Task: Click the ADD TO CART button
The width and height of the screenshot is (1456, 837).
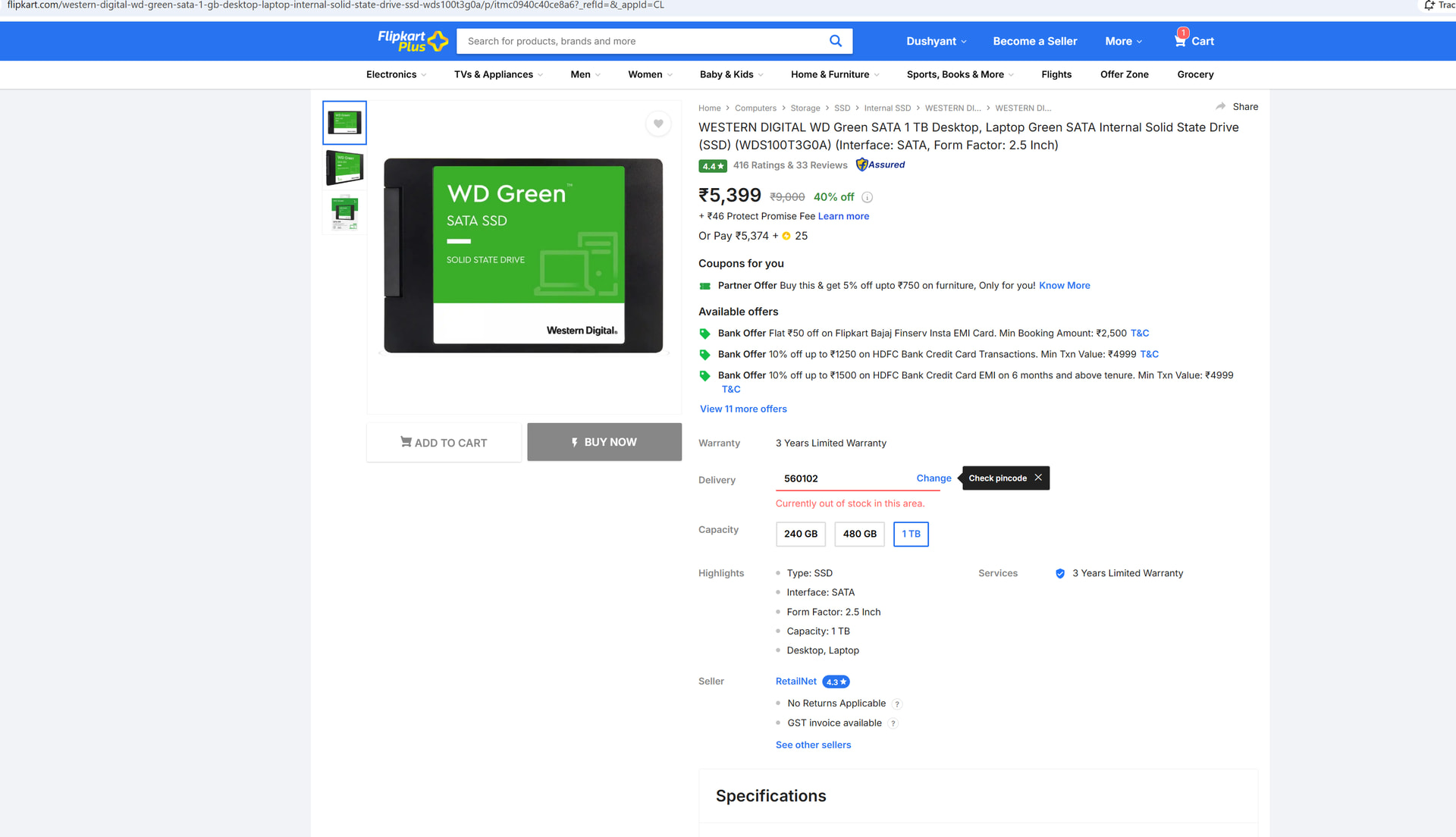Action: tap(444, 443)
